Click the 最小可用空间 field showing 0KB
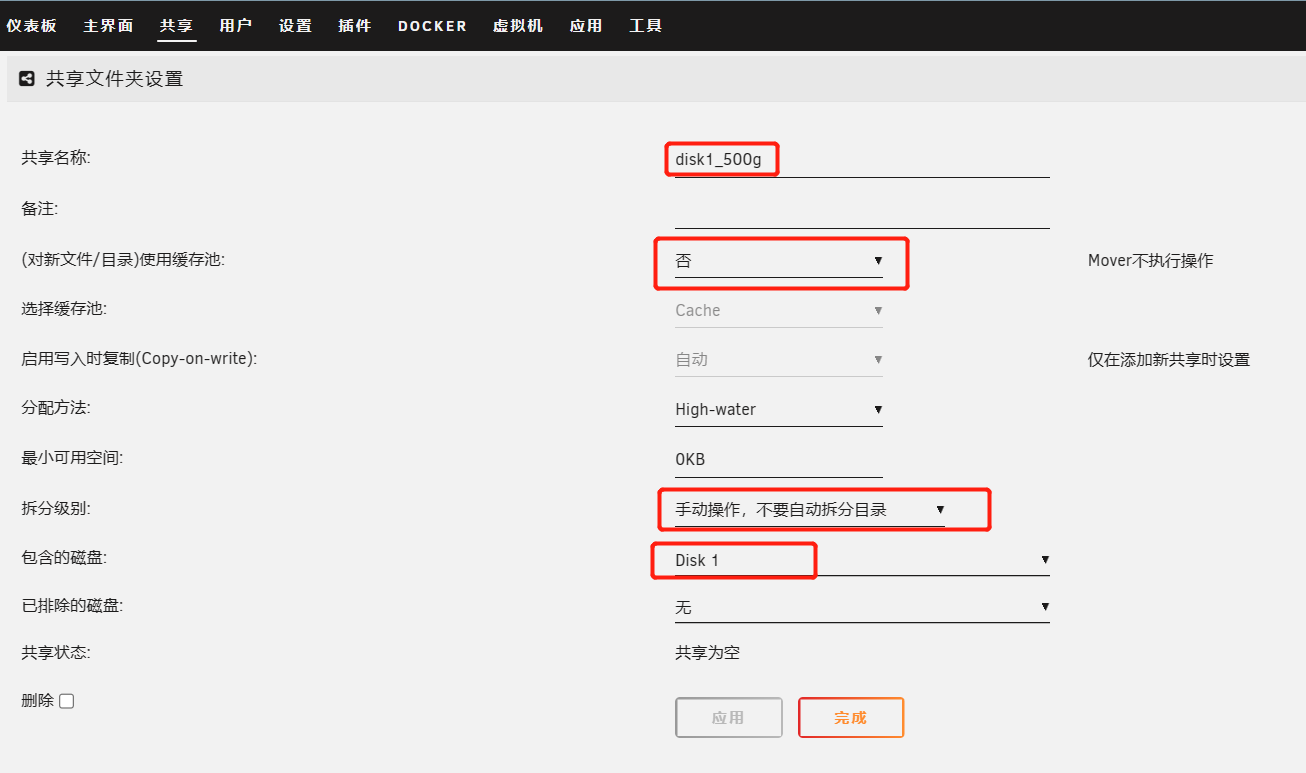 pos(778,460)
